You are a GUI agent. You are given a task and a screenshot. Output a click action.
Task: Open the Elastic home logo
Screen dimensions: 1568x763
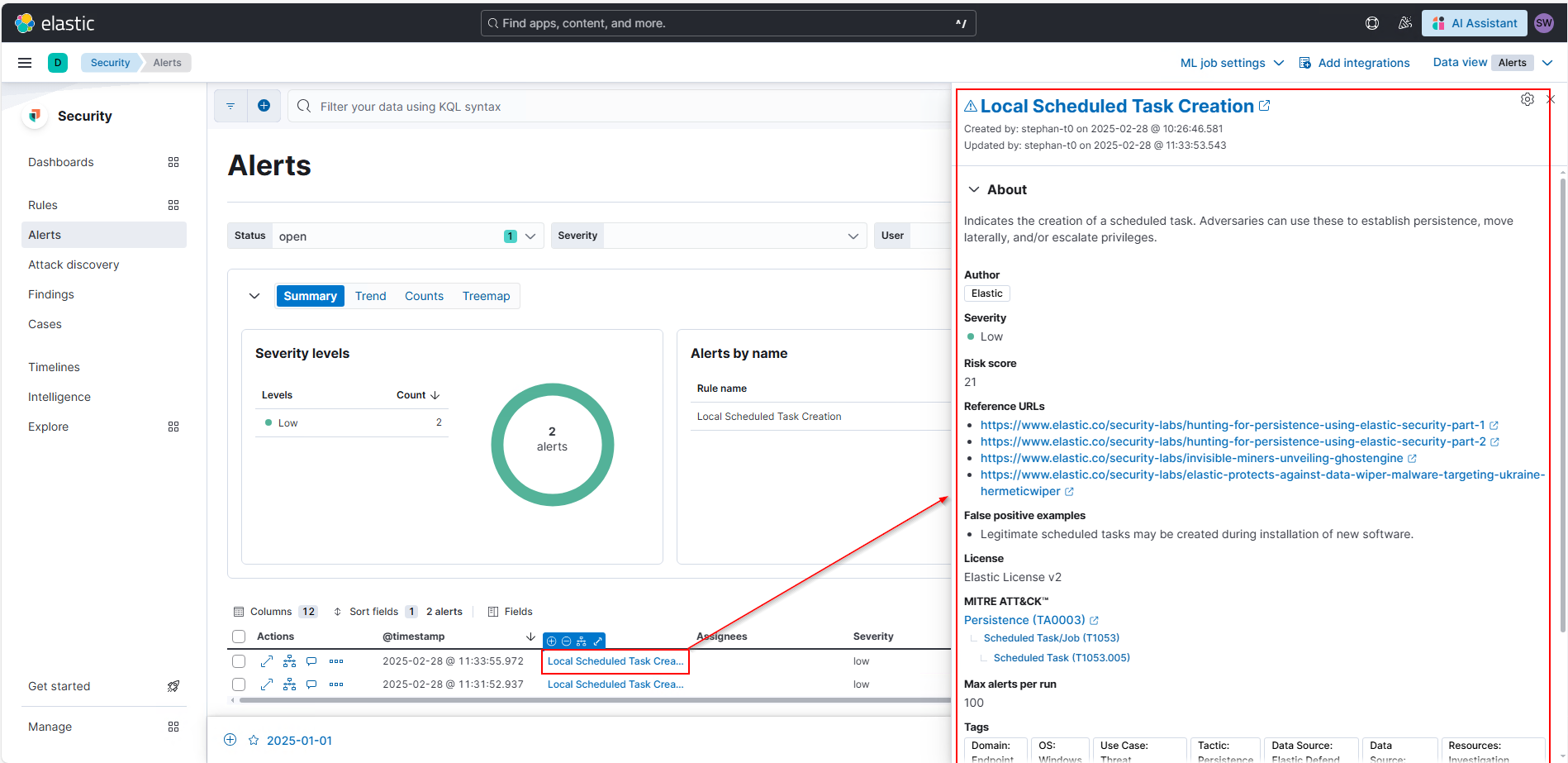55,23
